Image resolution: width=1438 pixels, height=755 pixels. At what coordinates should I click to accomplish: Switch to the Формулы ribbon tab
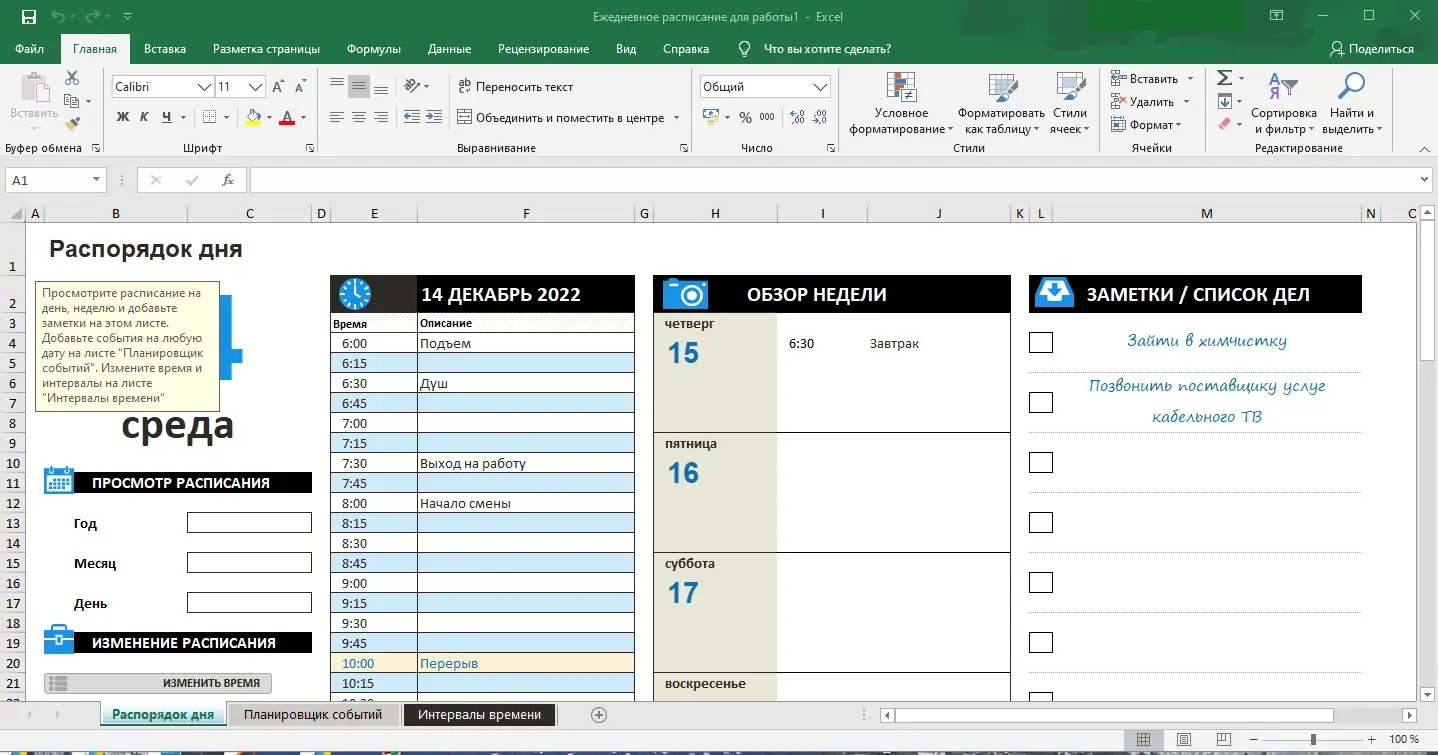tap(374, 49)
